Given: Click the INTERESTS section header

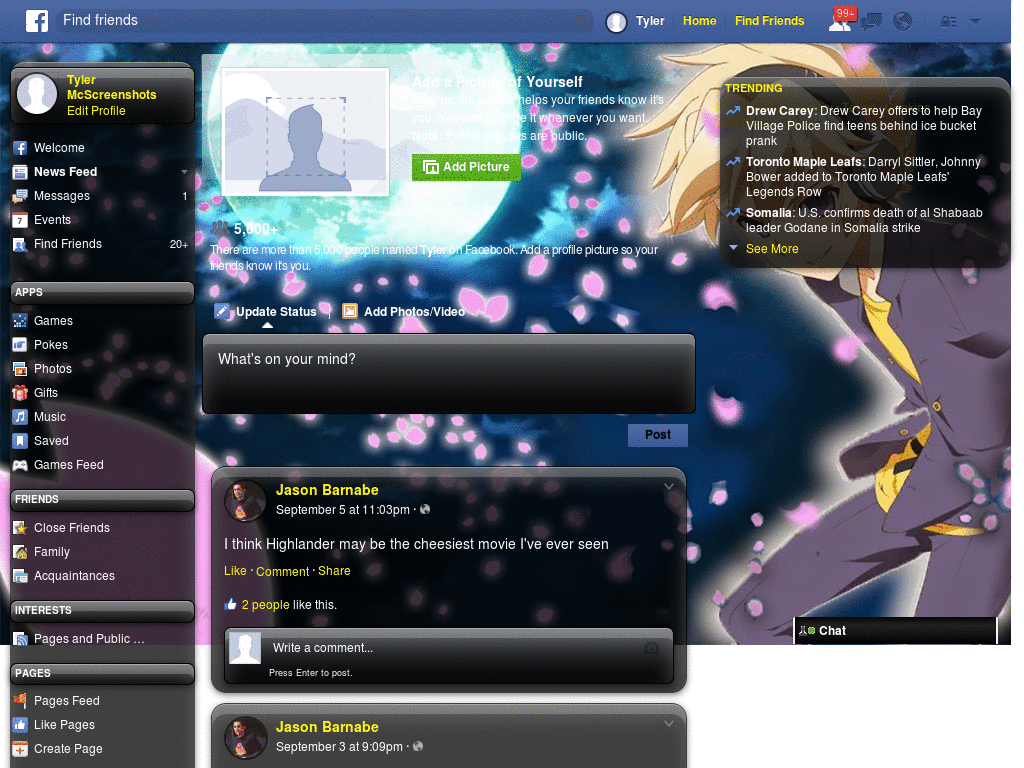Looking at the screenshot, I should click(103, 611).
